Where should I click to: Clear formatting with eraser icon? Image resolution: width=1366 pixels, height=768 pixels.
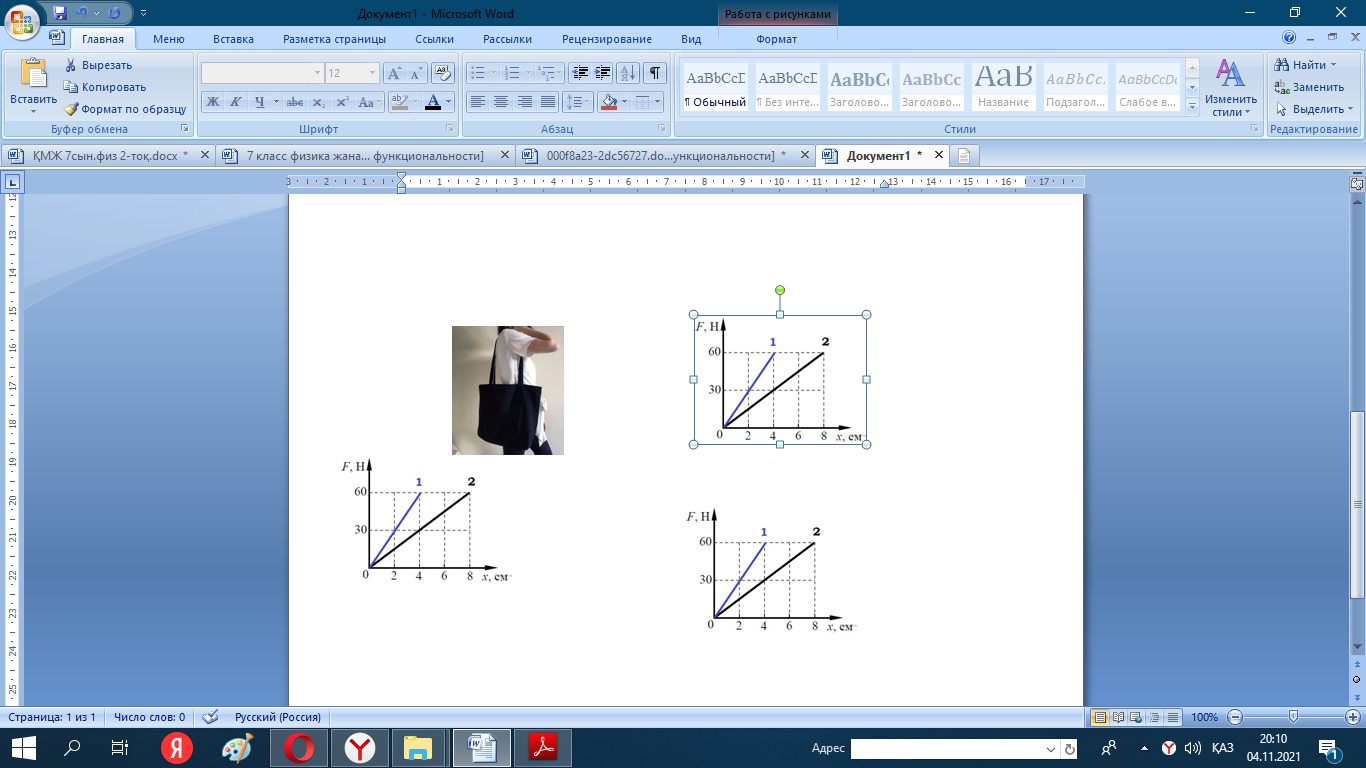pyautogui.click(x=443, y=73)
